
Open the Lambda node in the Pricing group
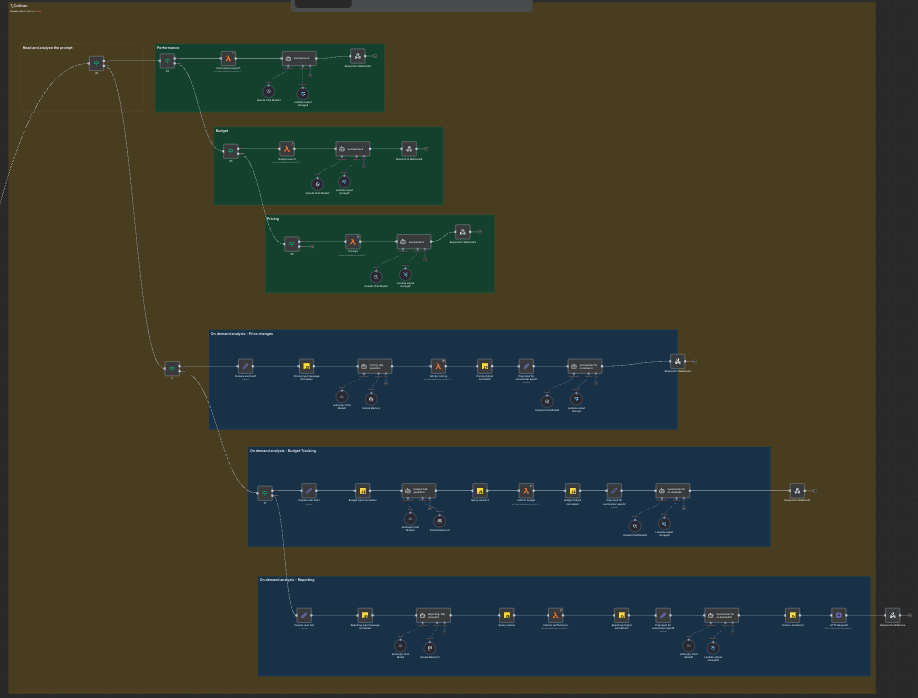(352, 241)
